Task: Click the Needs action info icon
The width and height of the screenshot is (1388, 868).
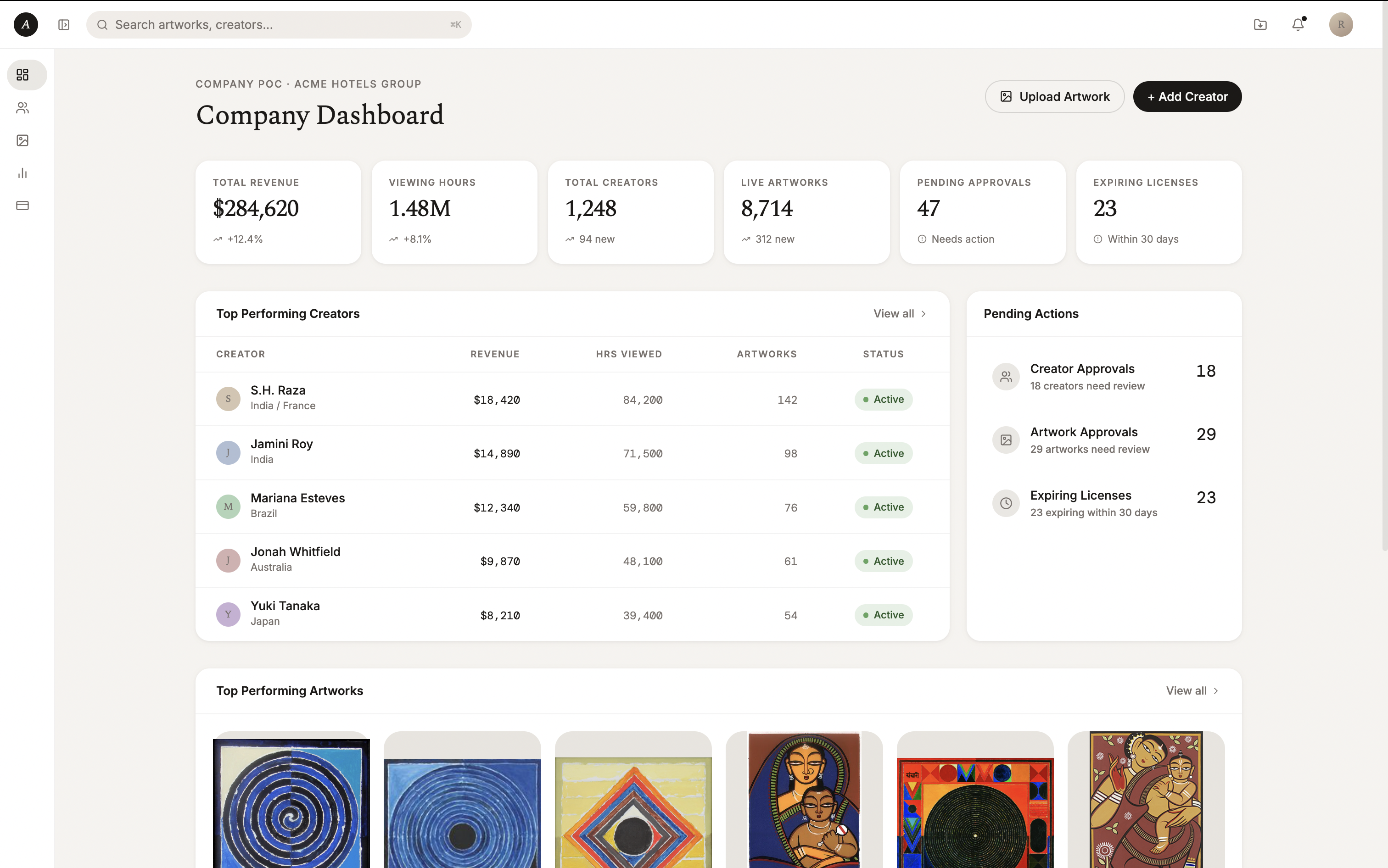Action: coord(922,239)
